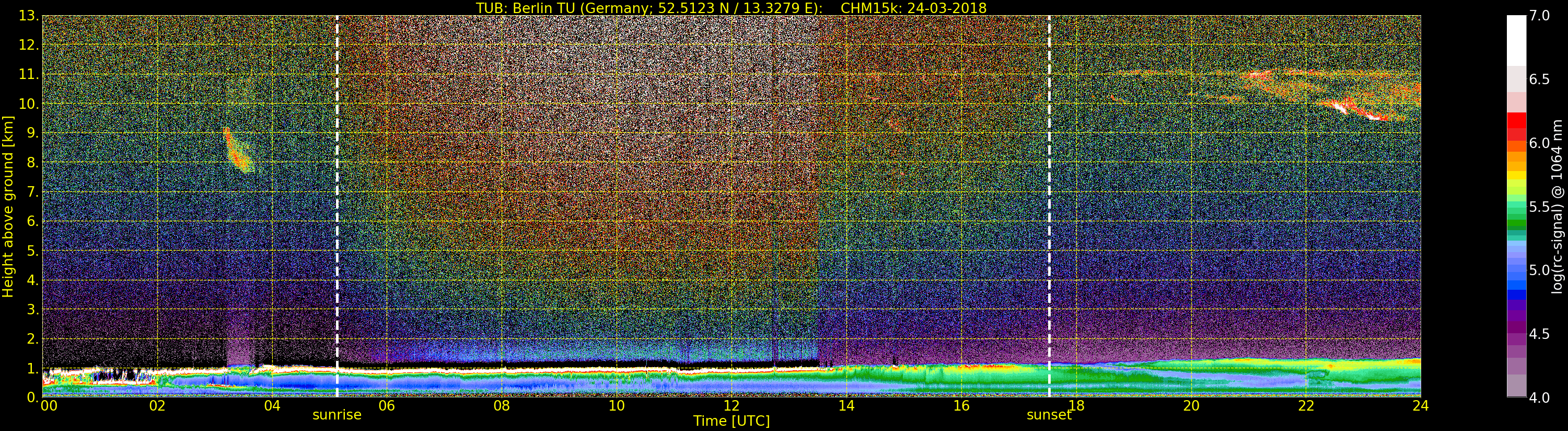Click the height axis tick "12."
Viewport: 1568px width, 431px height.
(29, 45)
